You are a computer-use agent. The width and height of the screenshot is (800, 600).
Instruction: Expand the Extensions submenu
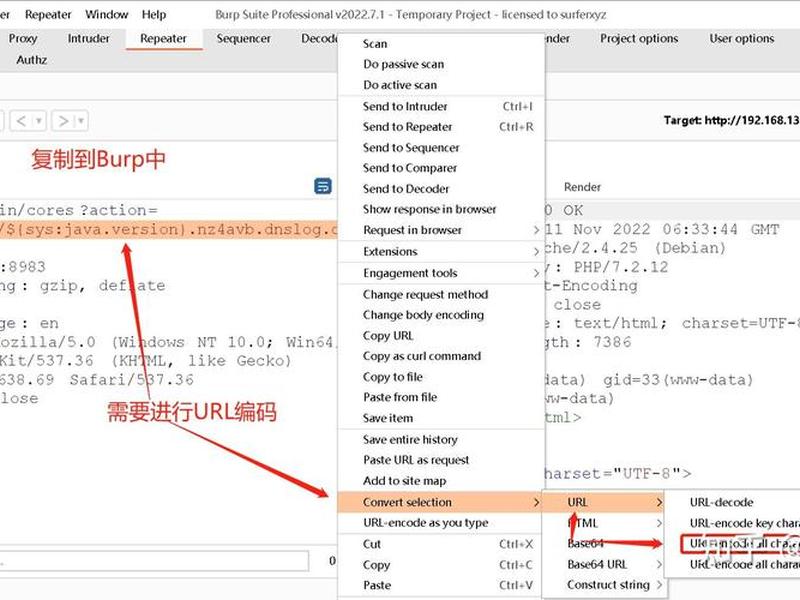click(441, 252)
